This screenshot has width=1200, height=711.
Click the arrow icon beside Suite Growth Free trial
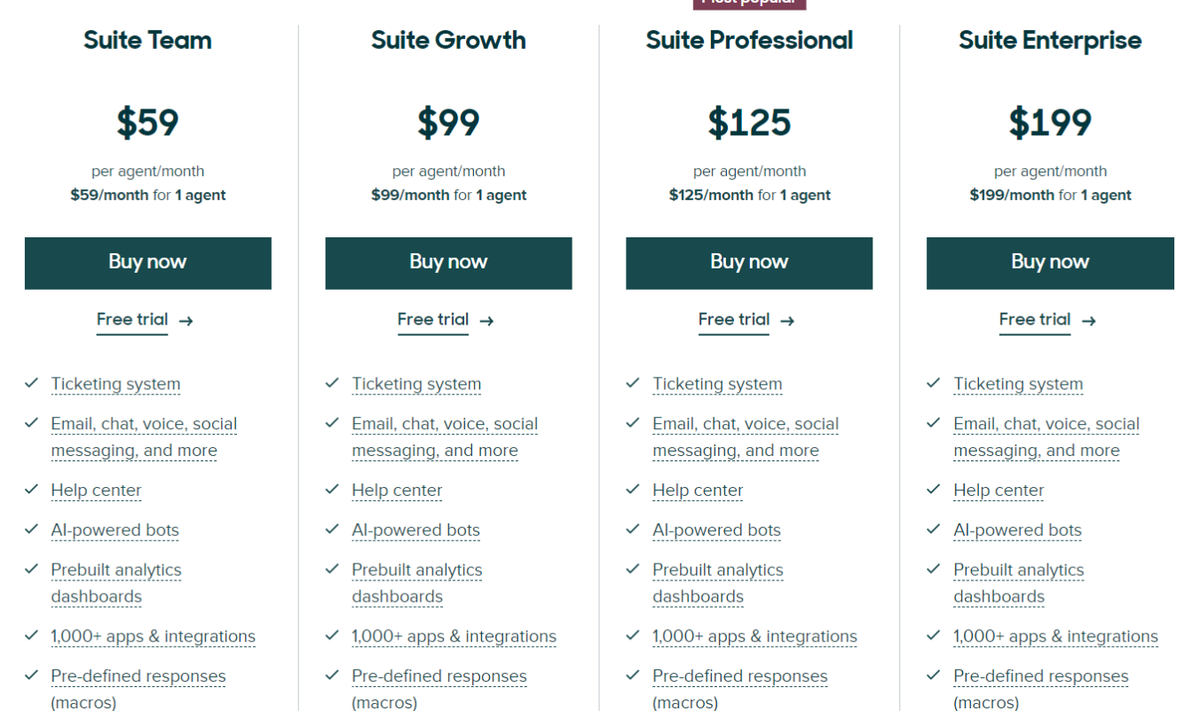point(487,321)
